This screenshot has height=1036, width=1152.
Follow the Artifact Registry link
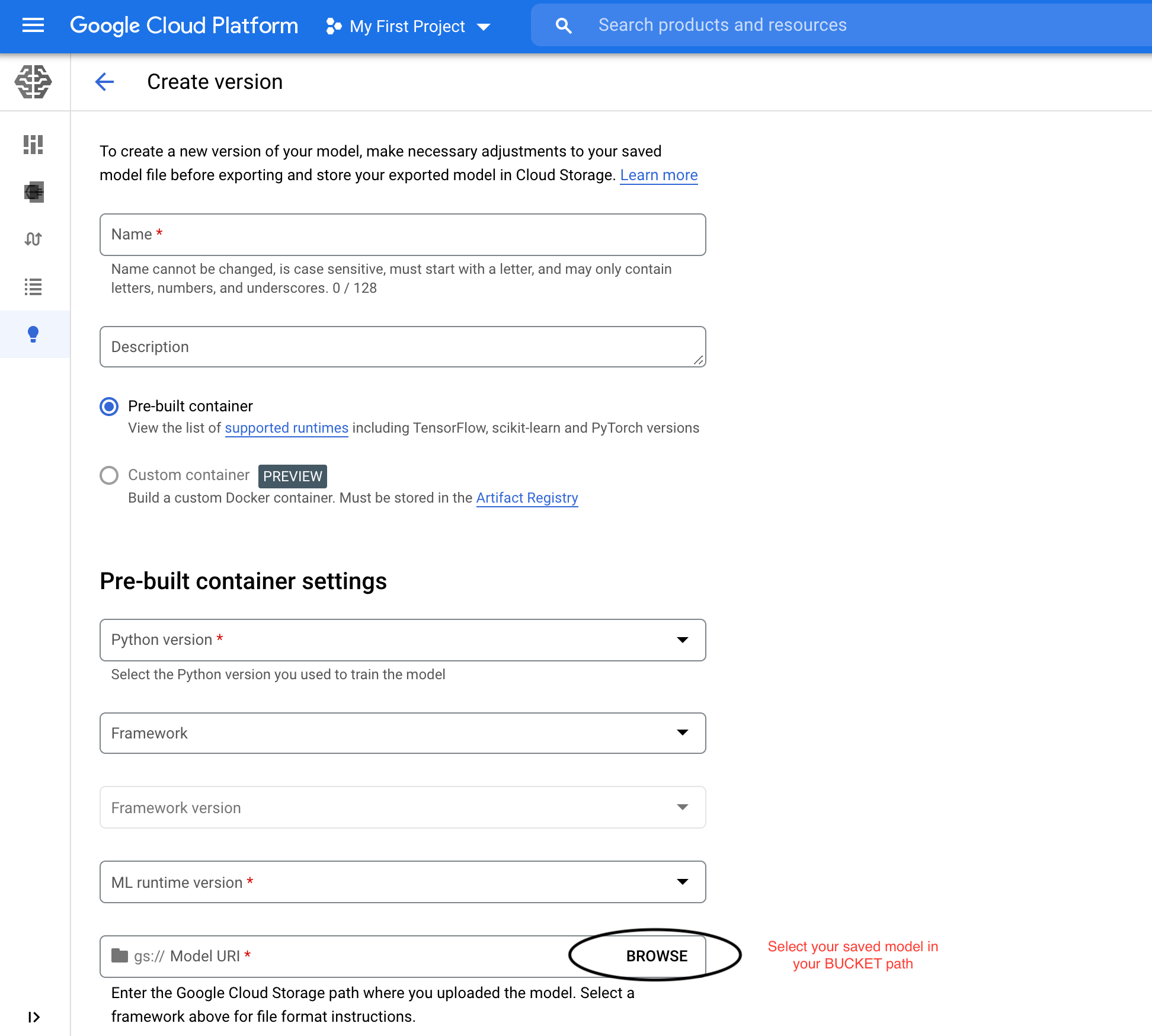[x=527, y=498]
